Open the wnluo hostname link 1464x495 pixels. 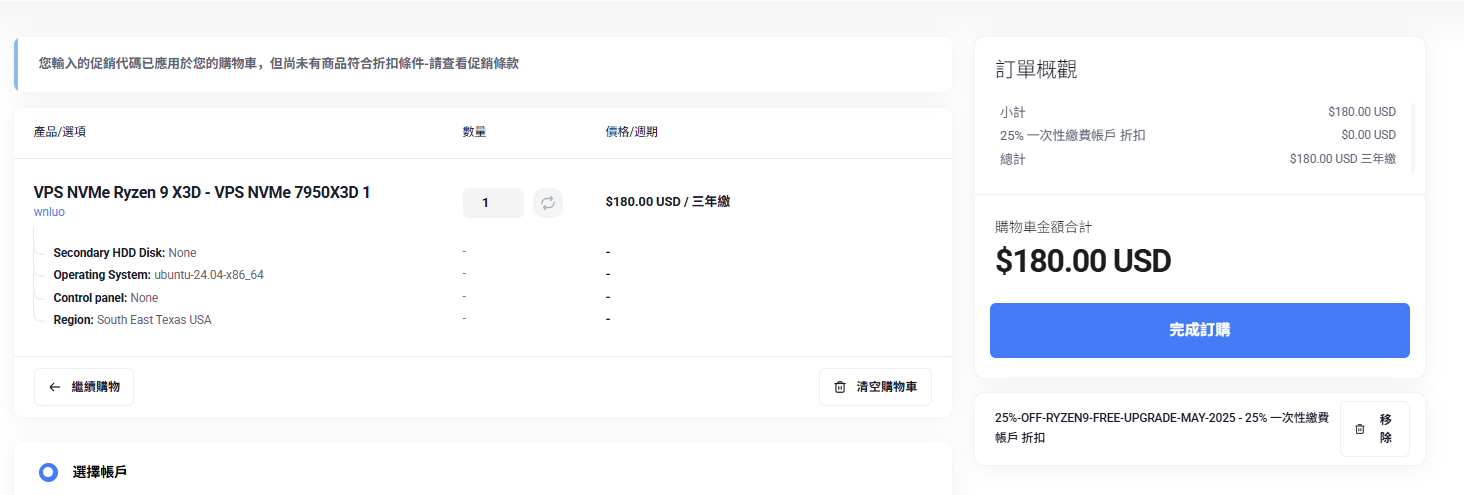pyautogui.click(x=50, y=212)
